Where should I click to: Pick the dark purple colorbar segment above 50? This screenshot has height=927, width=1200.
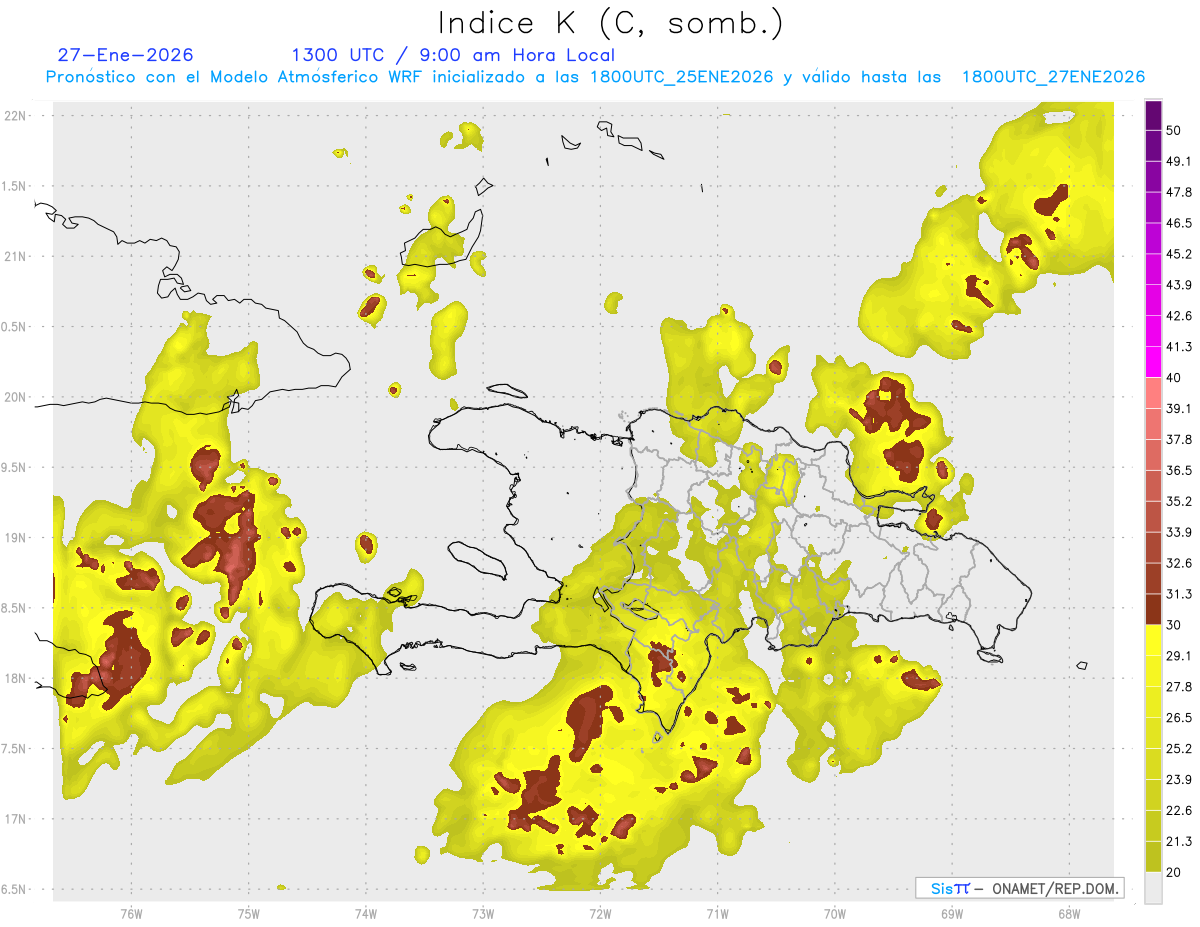click(1153, 115)
